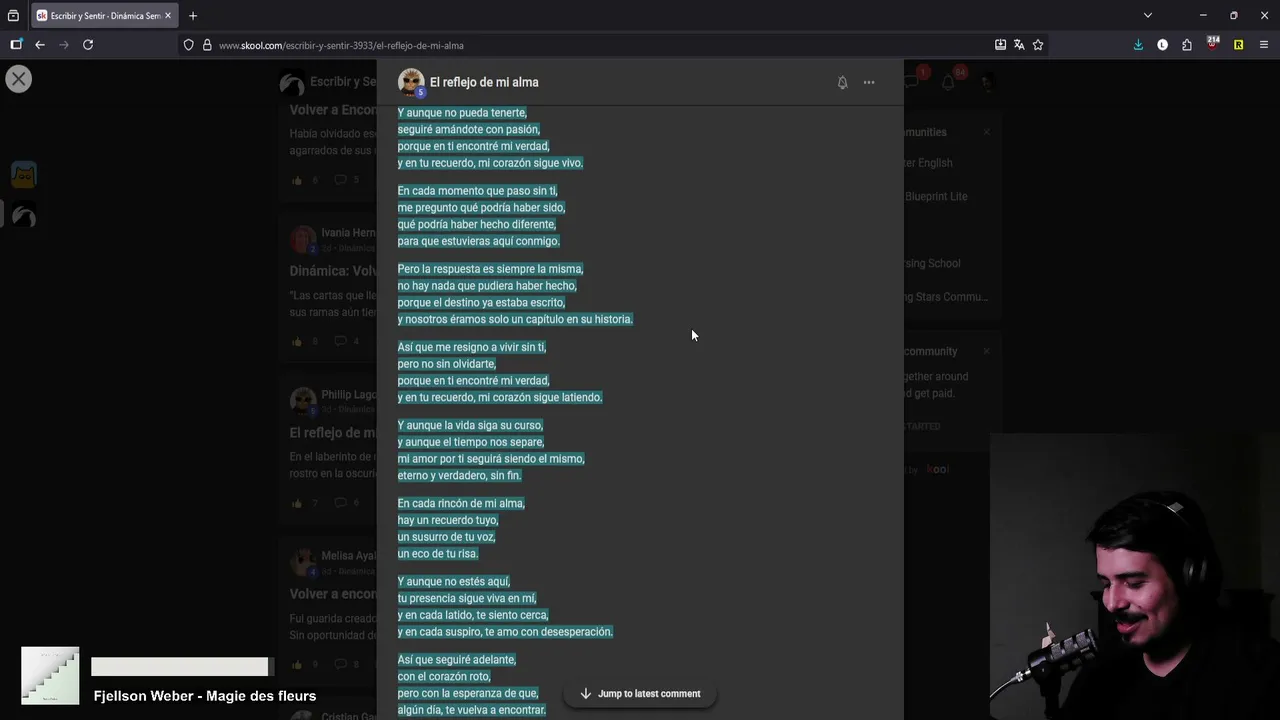Viewport: 1280px width, 720px height.
Task: Click the site security lock icon
Action: (x=207, y=45)
